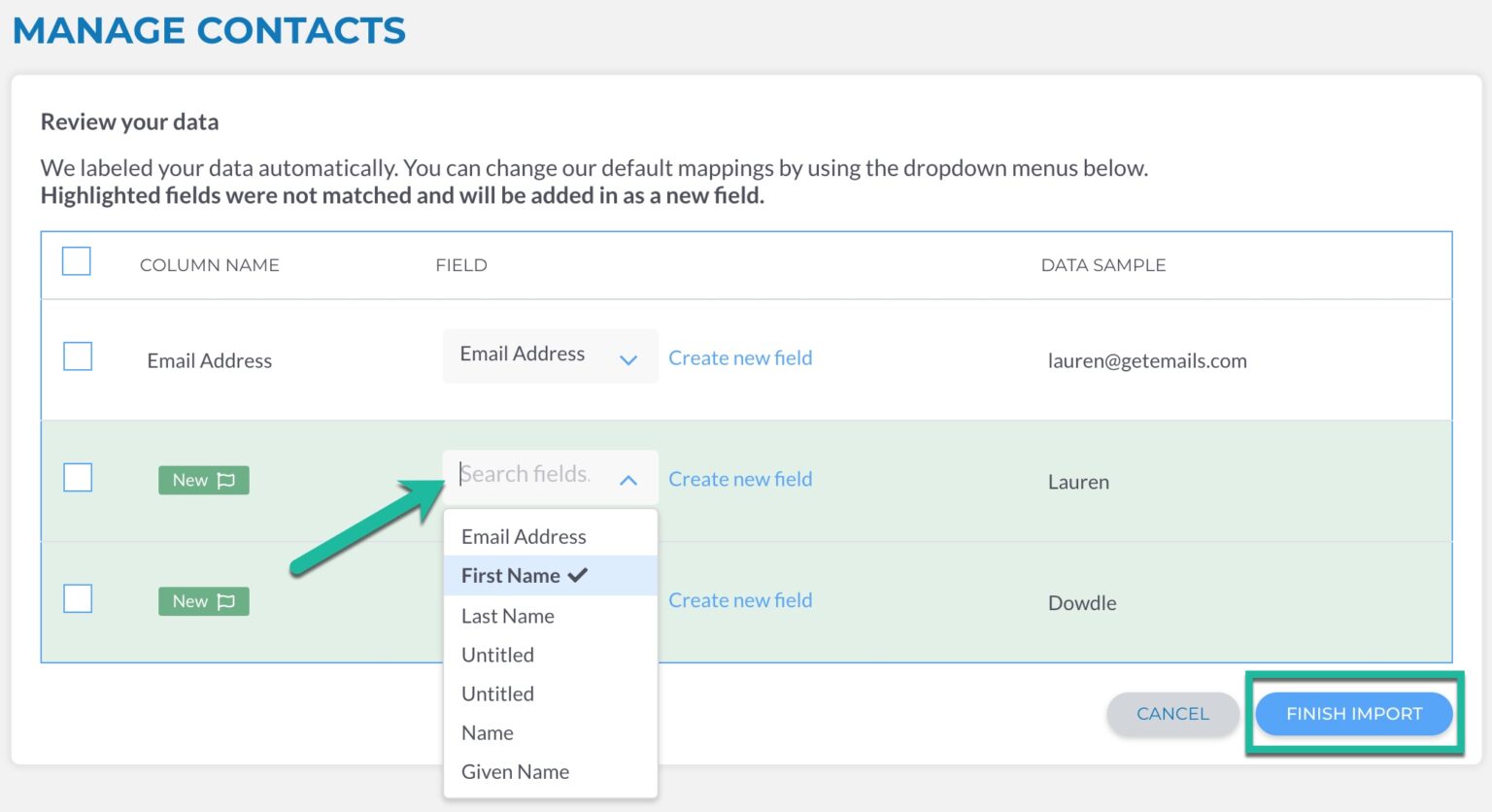
Task: Click the CANCEL button
Action: (1172, 714)
